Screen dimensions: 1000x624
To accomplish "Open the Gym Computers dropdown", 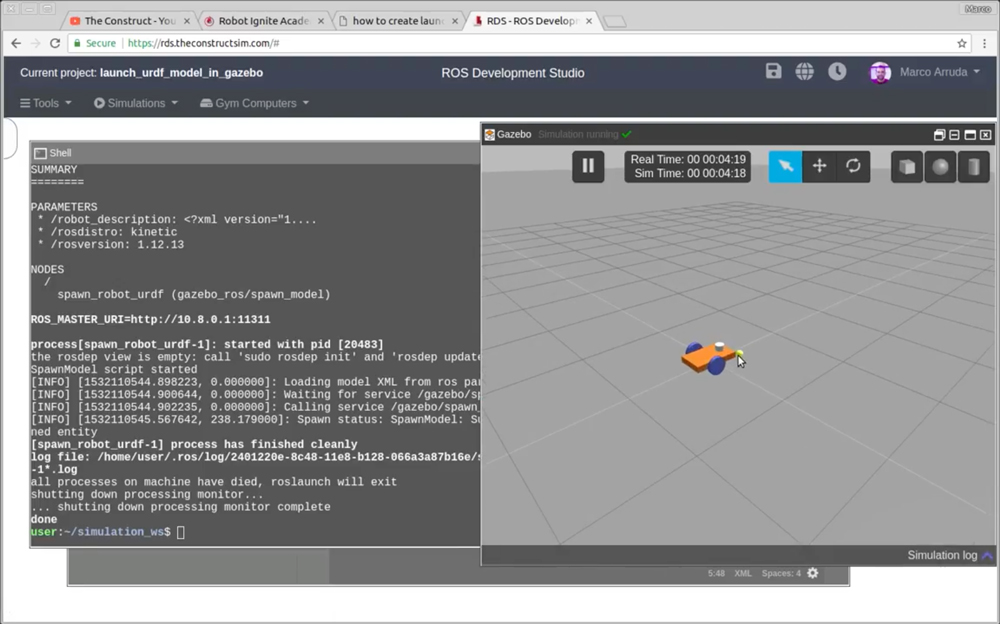I will click(253, 102).
